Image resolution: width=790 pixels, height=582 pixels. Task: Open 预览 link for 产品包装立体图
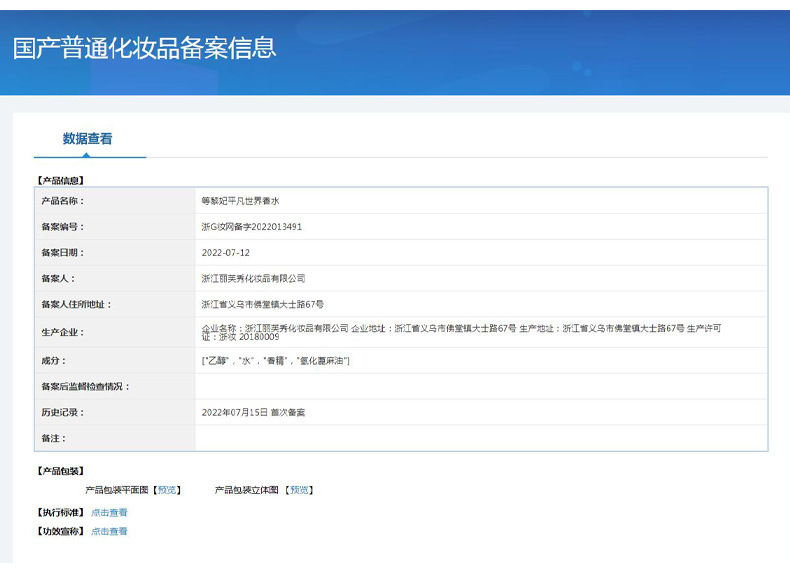coord(299,490)
